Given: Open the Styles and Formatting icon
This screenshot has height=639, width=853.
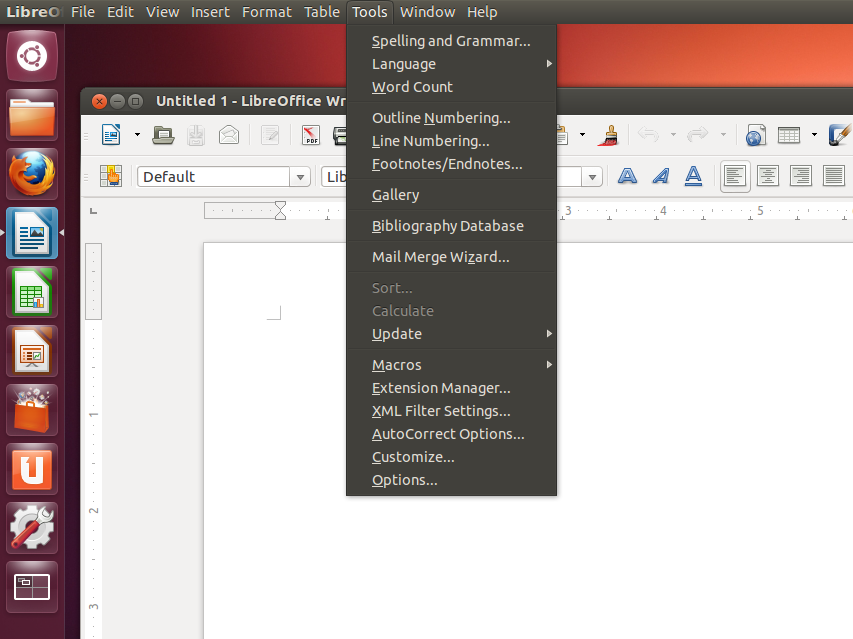Looking at the screenshot, I should pyautogui.click(x=111, y=176).
